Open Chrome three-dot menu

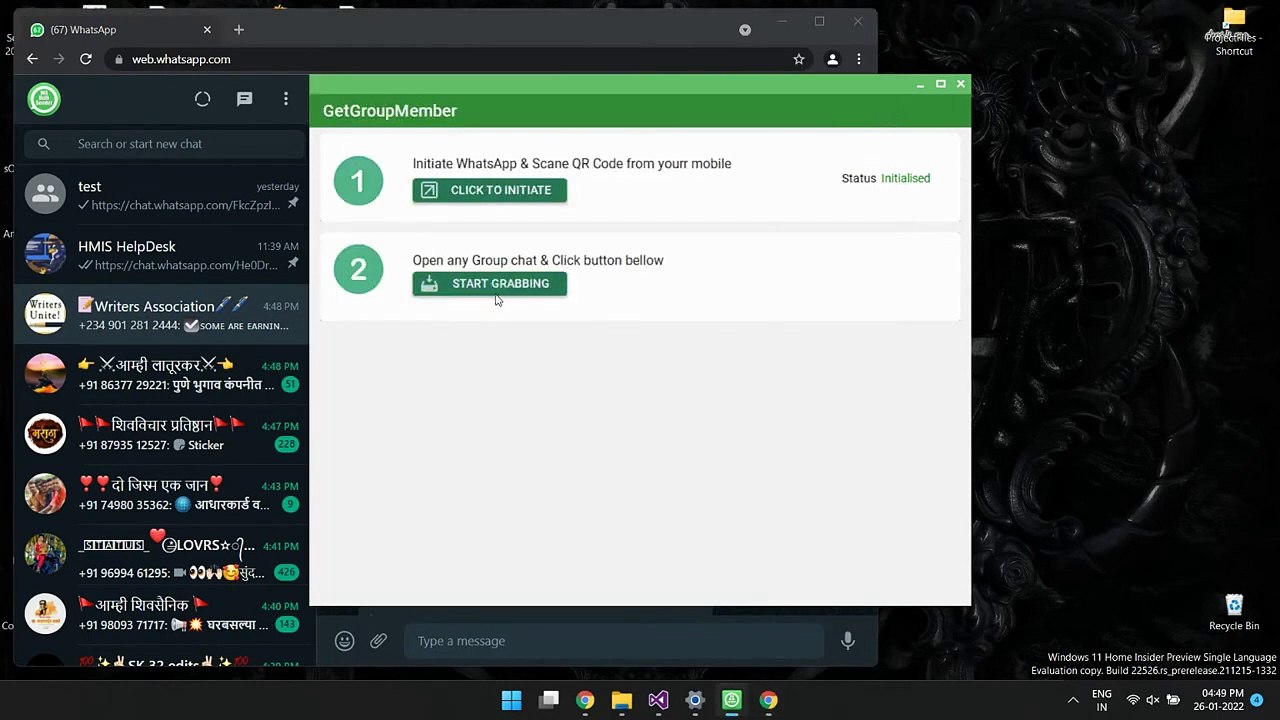pos(859,59)
